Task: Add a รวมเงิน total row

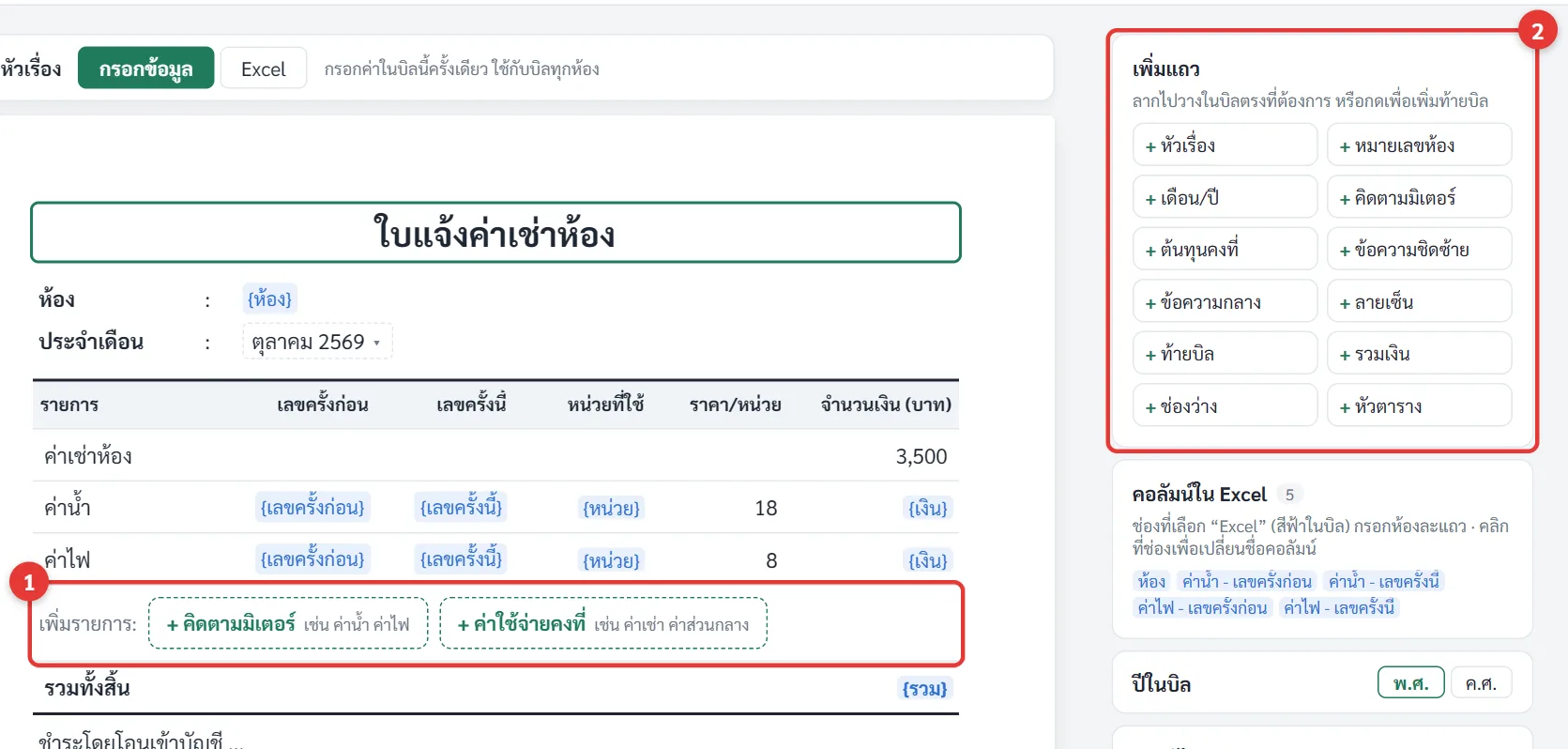Action: click(x=1419, y=354)
